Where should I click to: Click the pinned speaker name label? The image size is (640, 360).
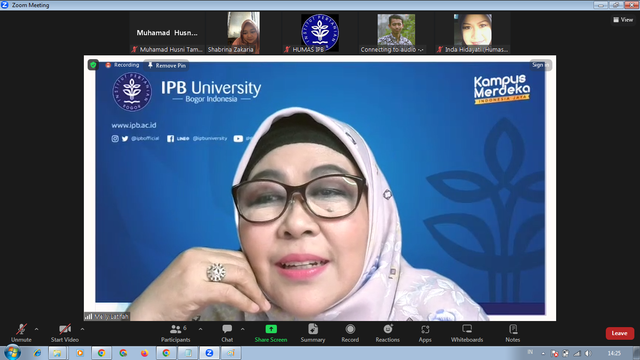(107, 316)
